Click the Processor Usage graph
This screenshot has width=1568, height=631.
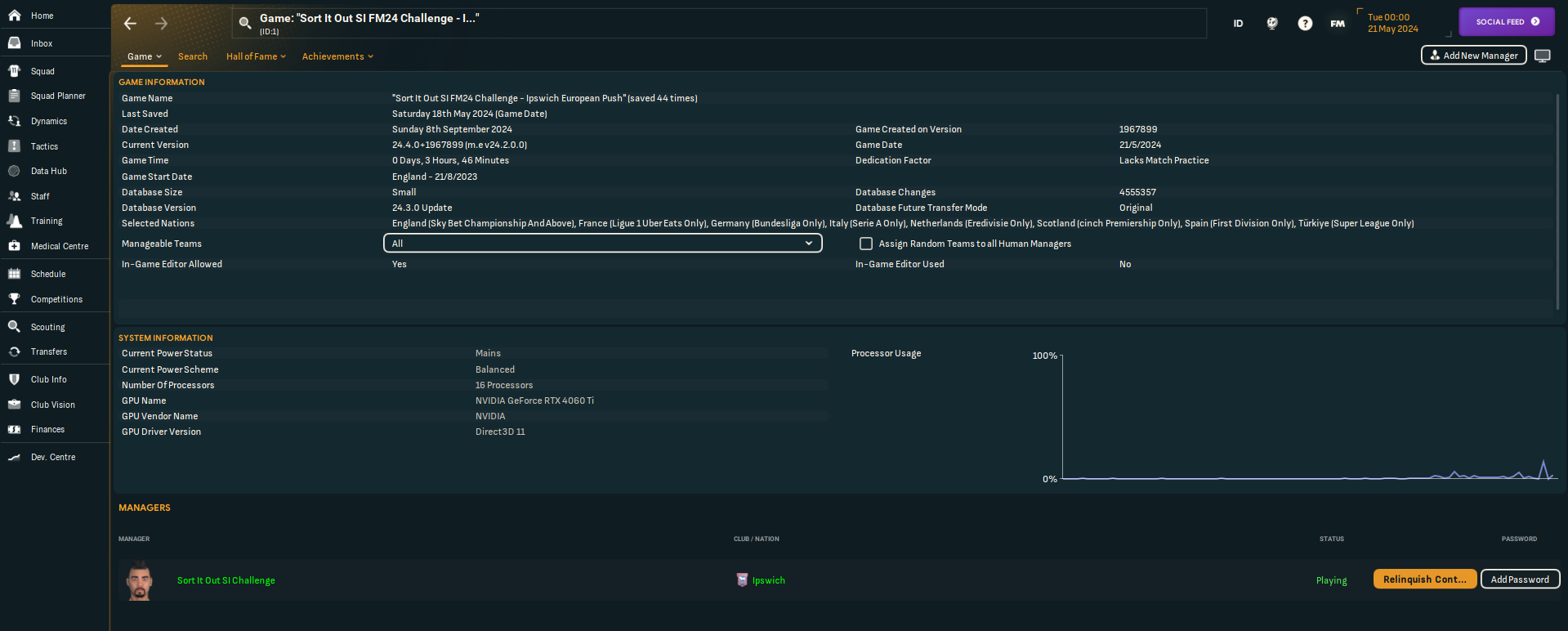pyautogui.click(x=1307, y=417)
